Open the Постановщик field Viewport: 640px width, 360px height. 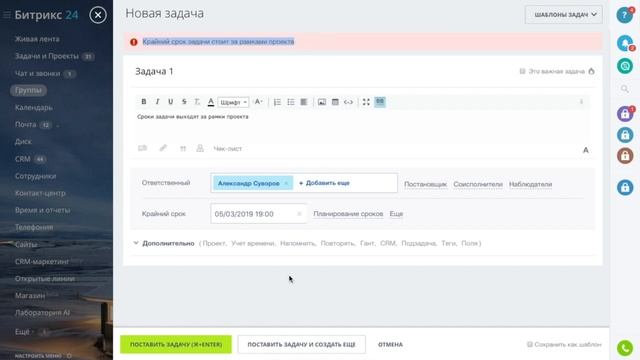425,184
